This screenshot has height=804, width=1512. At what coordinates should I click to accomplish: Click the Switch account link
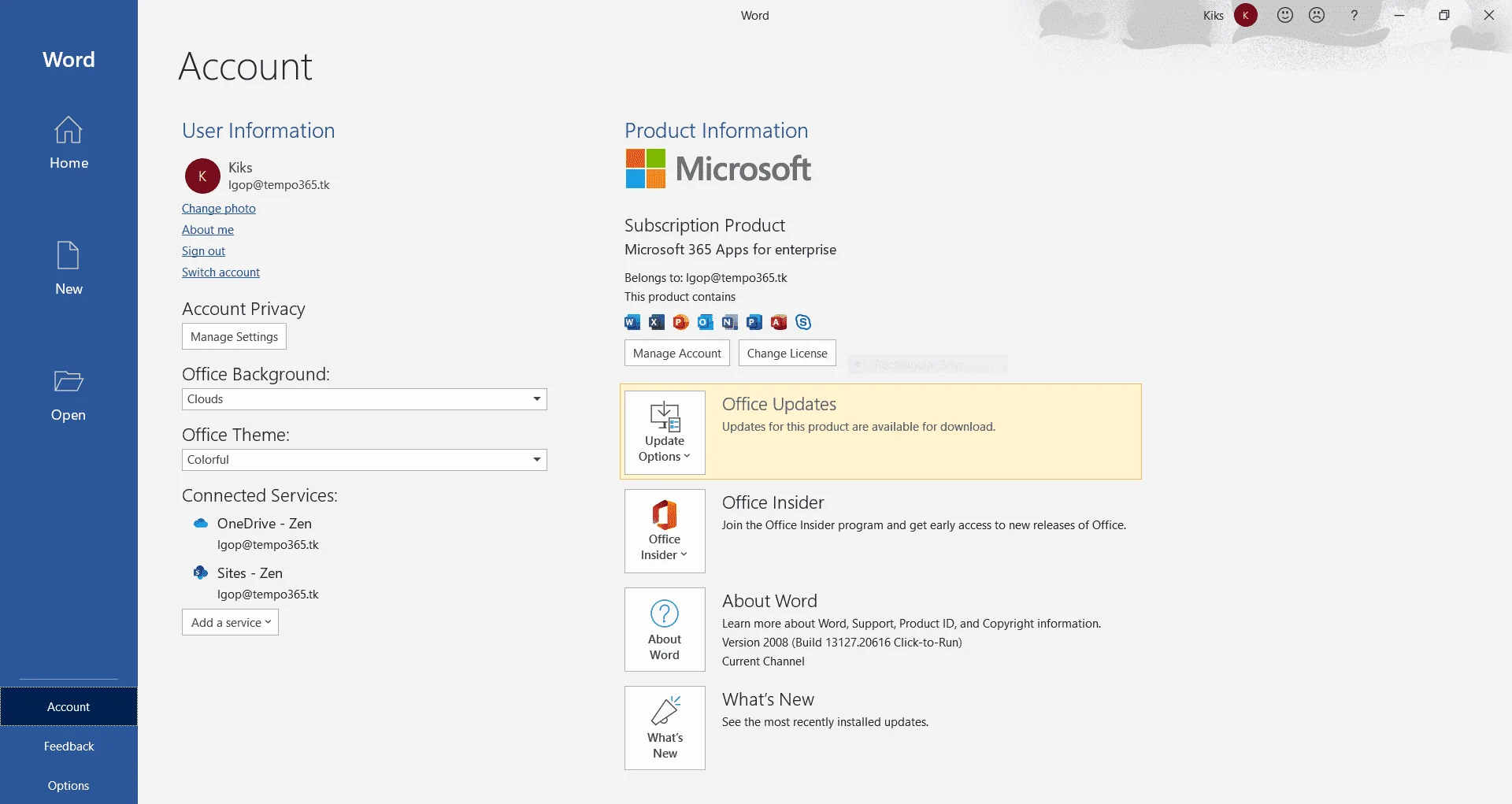point(220,272)
